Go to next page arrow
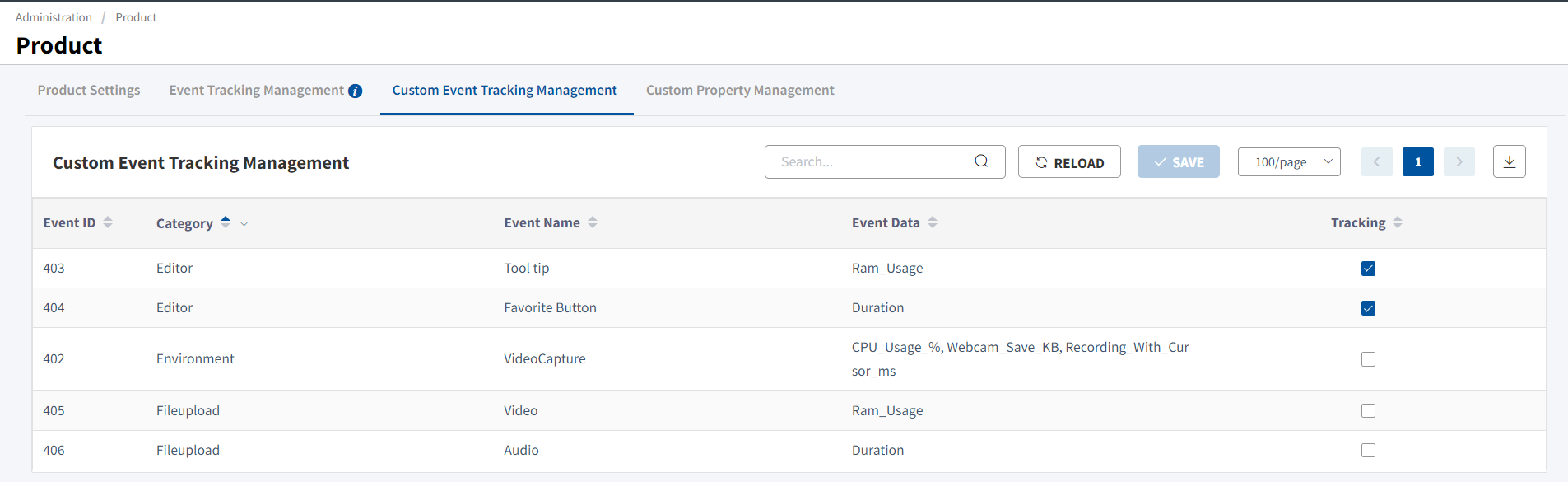Image resolution: width=1568 pixels, height=482 pixels. click(x=1459, y=161)
